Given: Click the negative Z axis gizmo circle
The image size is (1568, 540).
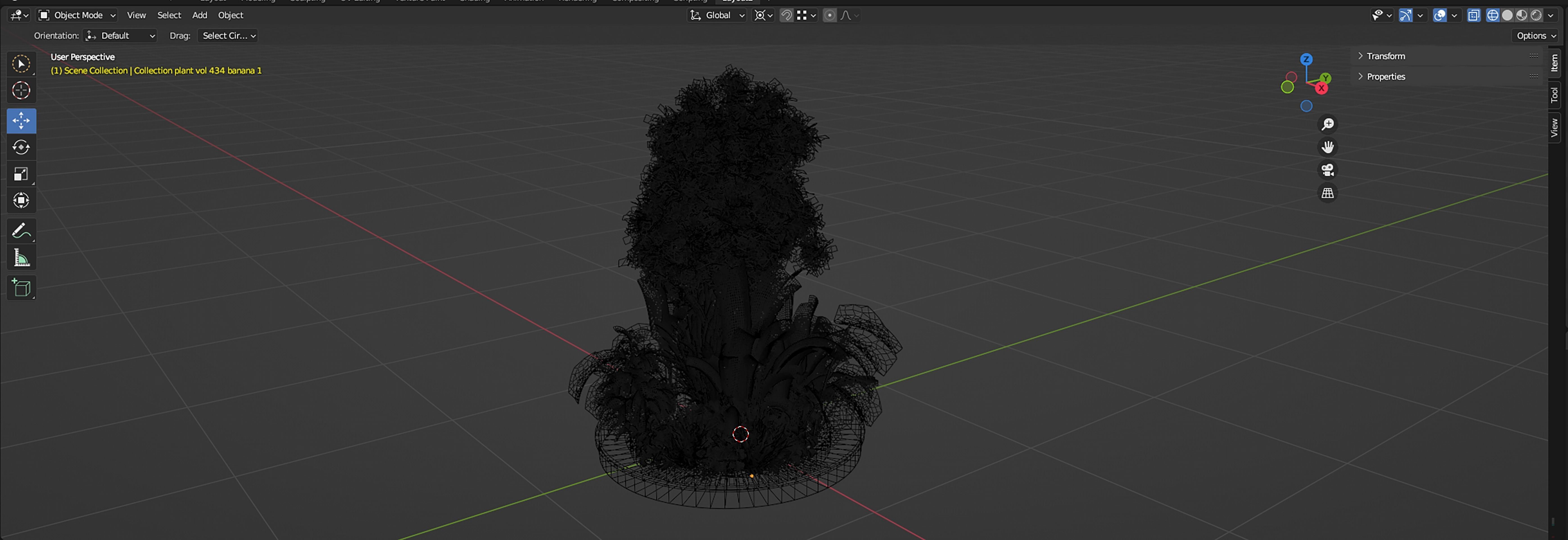Looking at the screenshot, I should pos(1306,107).
